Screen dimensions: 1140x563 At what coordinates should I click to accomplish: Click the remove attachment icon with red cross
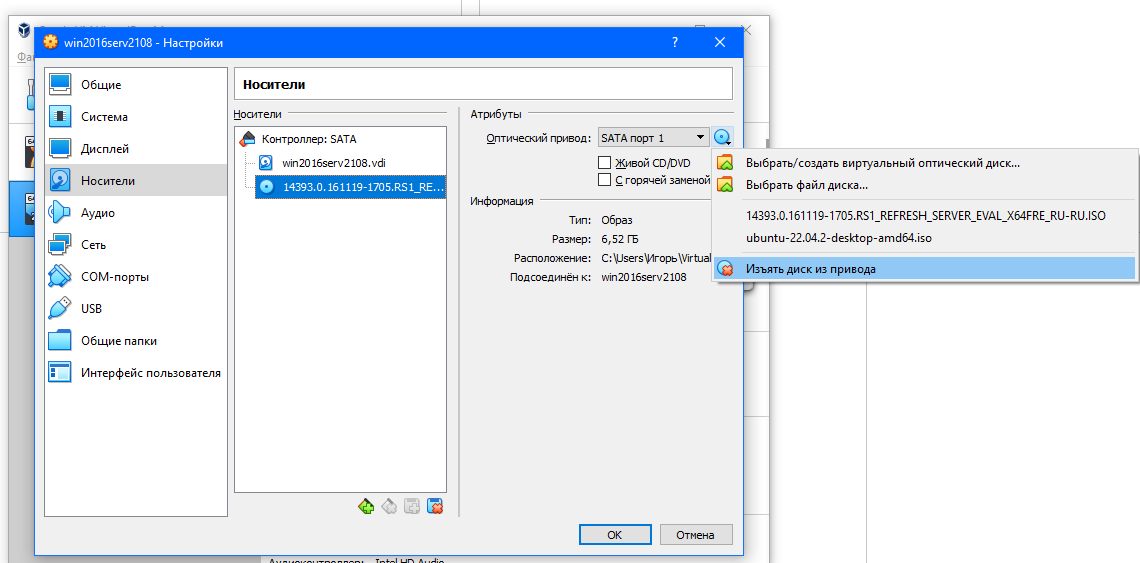(x=435, y=506)
